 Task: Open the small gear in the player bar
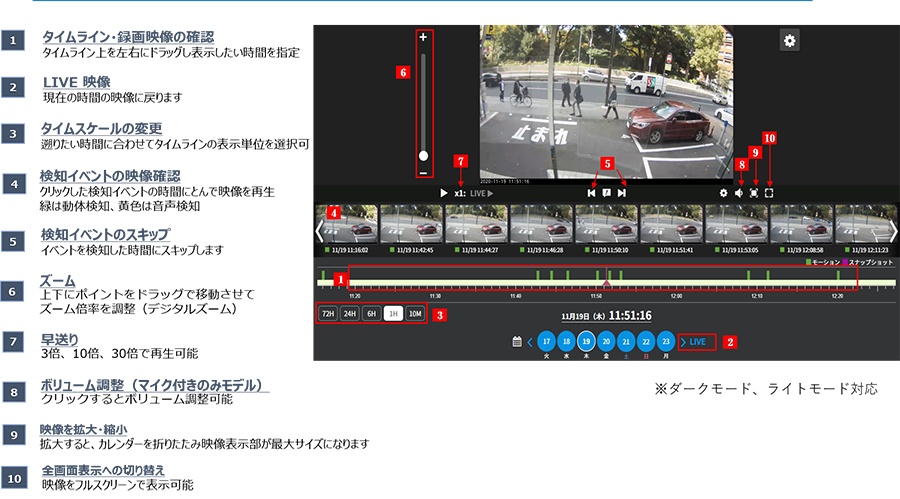click(x=723, y=193)
